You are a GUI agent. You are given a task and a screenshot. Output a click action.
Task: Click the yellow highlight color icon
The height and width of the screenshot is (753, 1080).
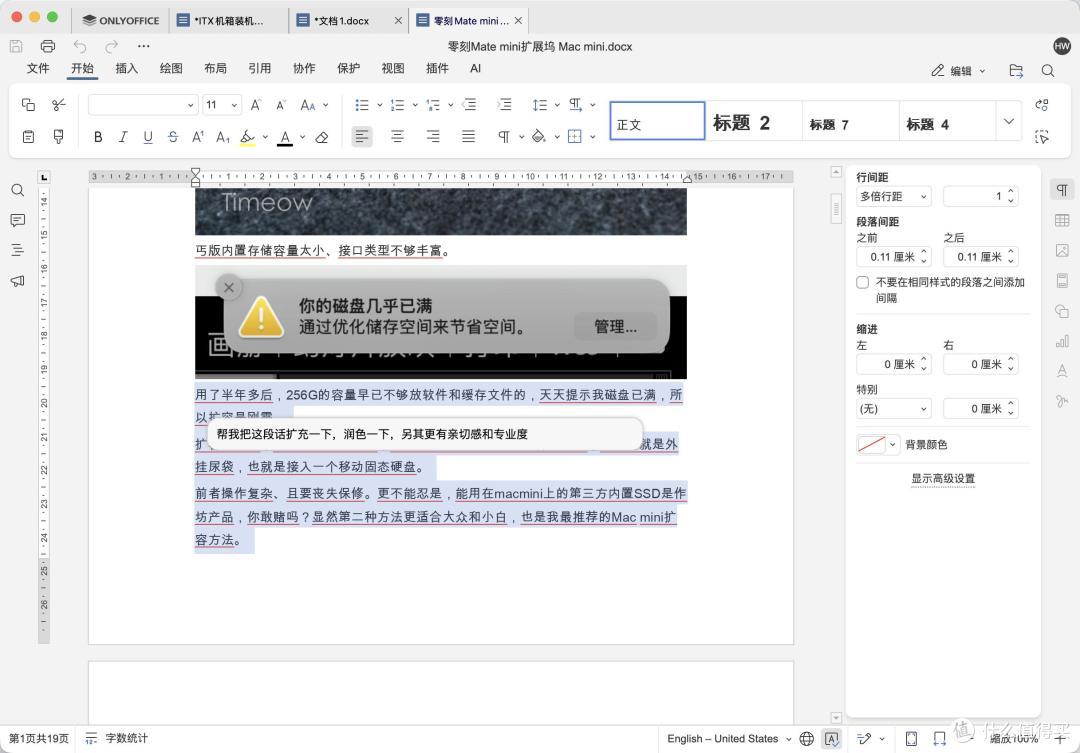(x=247, y=137)
